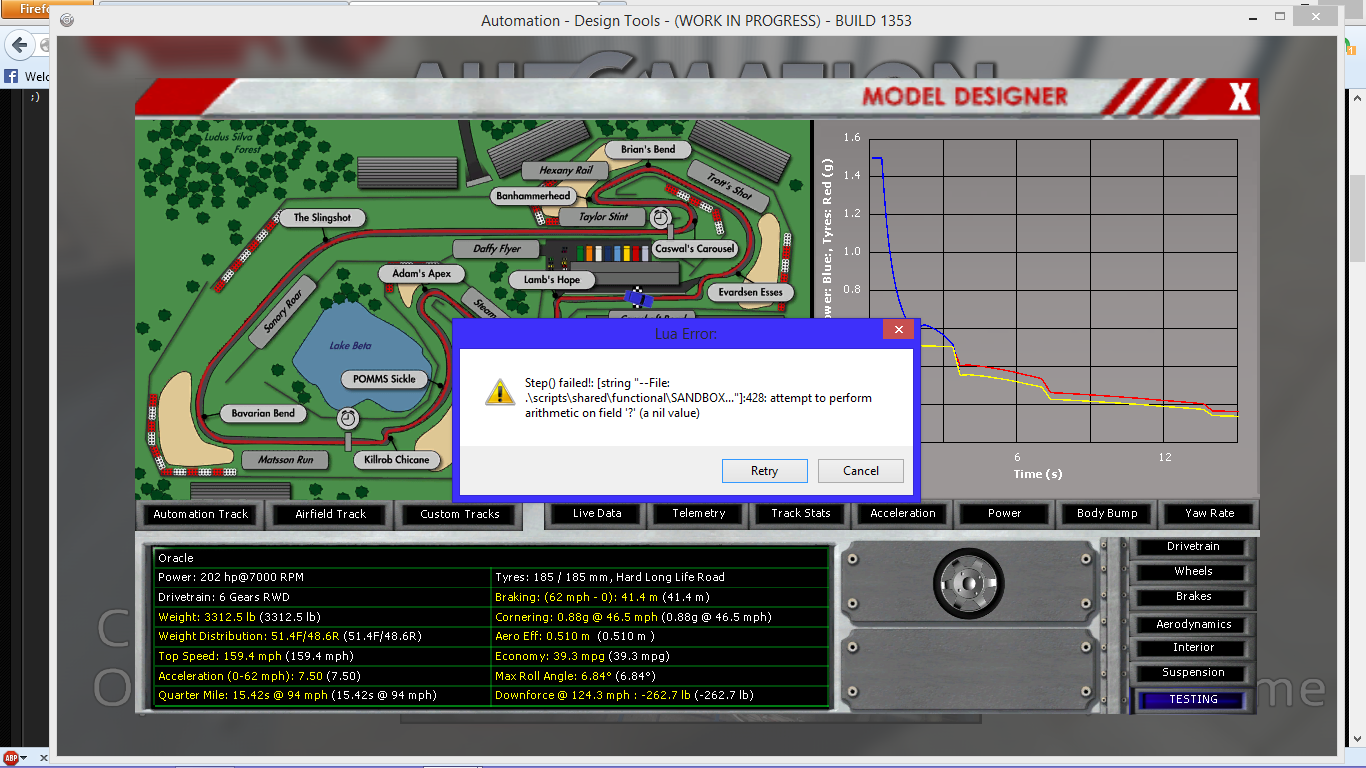This screenshot has width=1366, height=768.
Task: Switch to the Automation Track tab
Action: point(200,514)
